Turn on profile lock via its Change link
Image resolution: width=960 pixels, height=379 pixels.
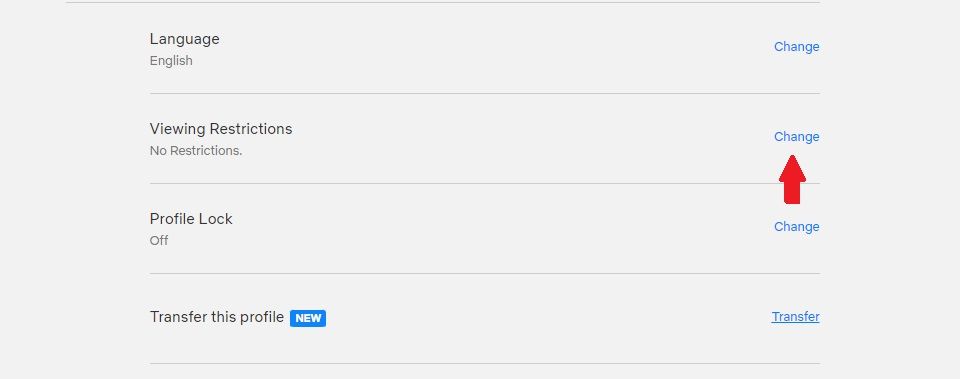797,227
